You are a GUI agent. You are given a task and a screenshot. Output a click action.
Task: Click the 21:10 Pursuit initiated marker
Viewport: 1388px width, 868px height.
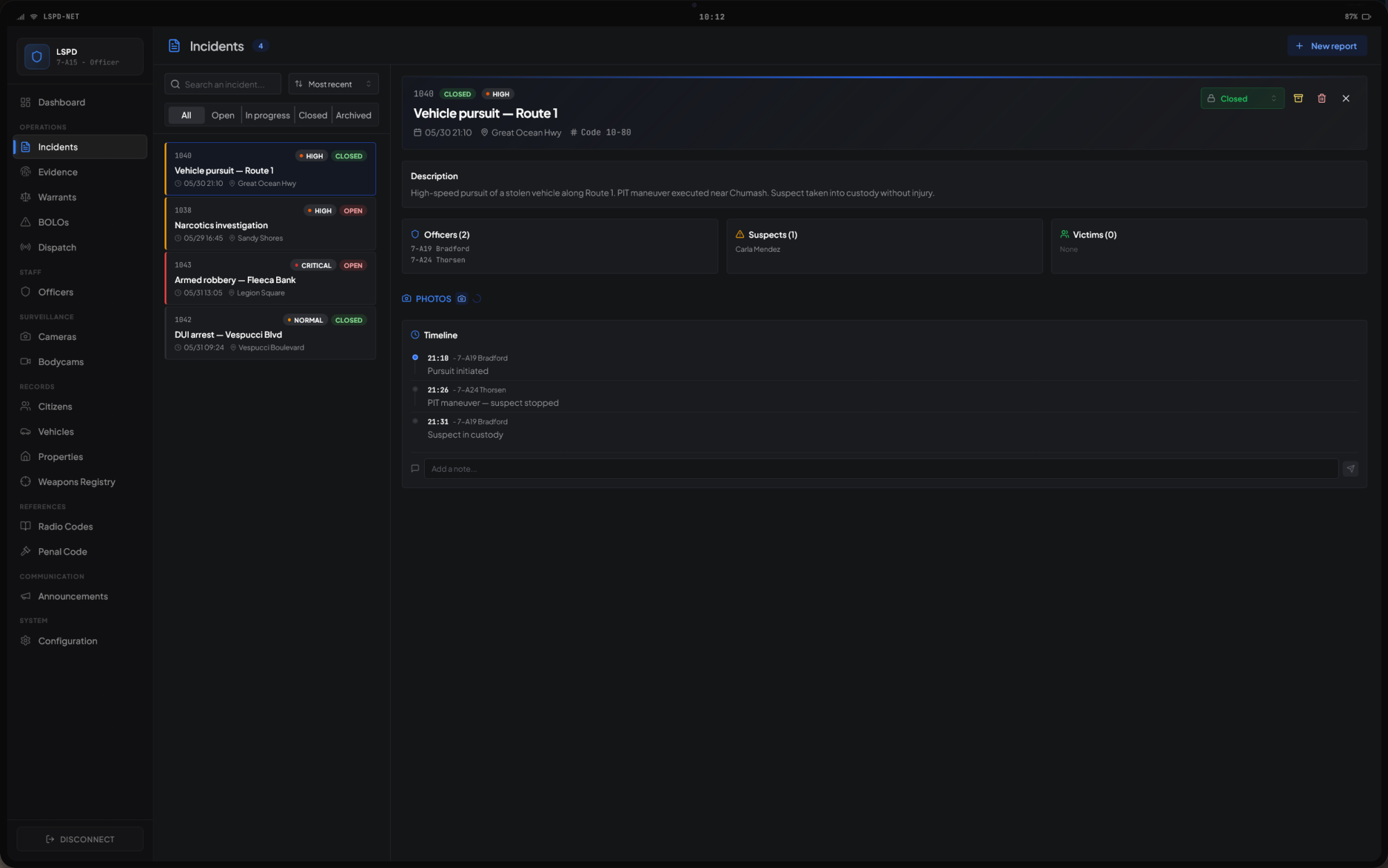pos(415,357)
